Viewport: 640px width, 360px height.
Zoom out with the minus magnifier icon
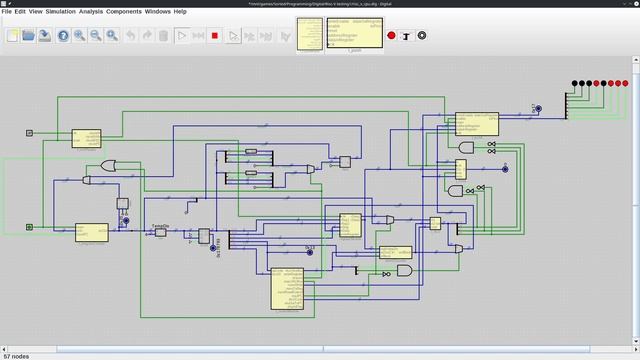tap(96, 36)
